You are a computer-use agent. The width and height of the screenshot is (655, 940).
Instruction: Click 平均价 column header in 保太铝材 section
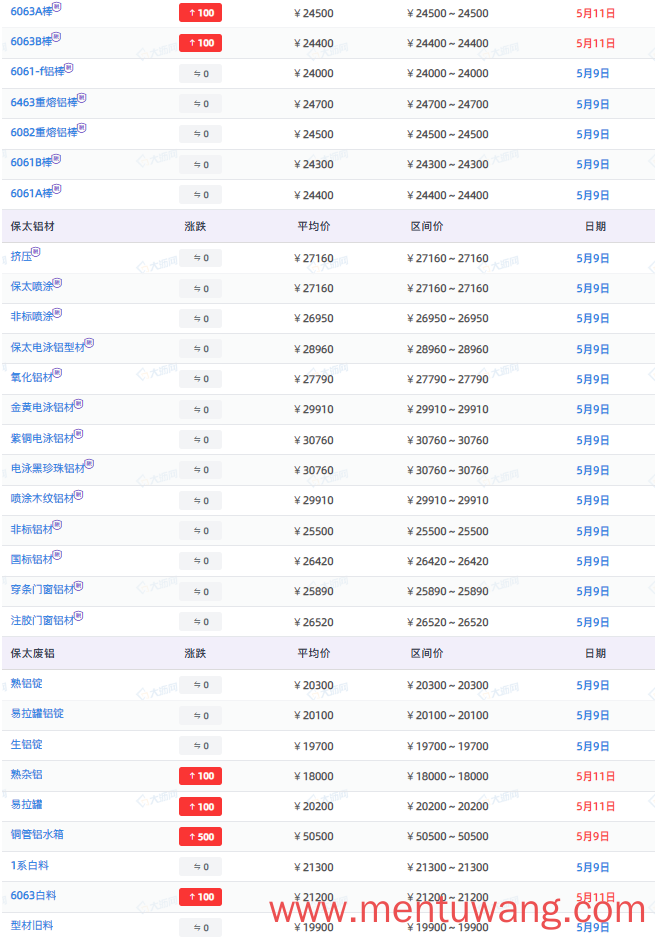pyautogui.click(x=314, y=226)
